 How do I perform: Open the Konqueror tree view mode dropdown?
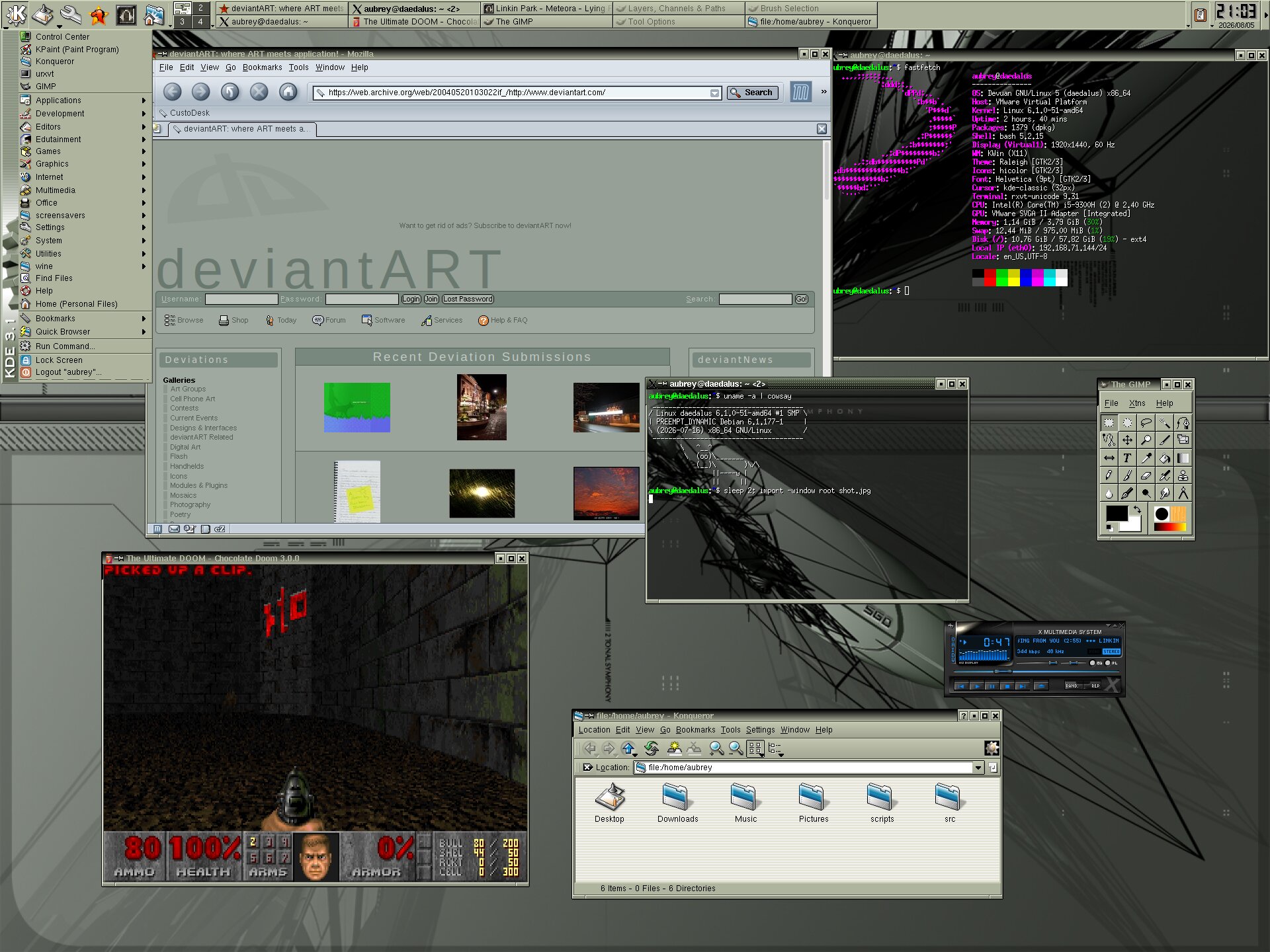point(775,748)
